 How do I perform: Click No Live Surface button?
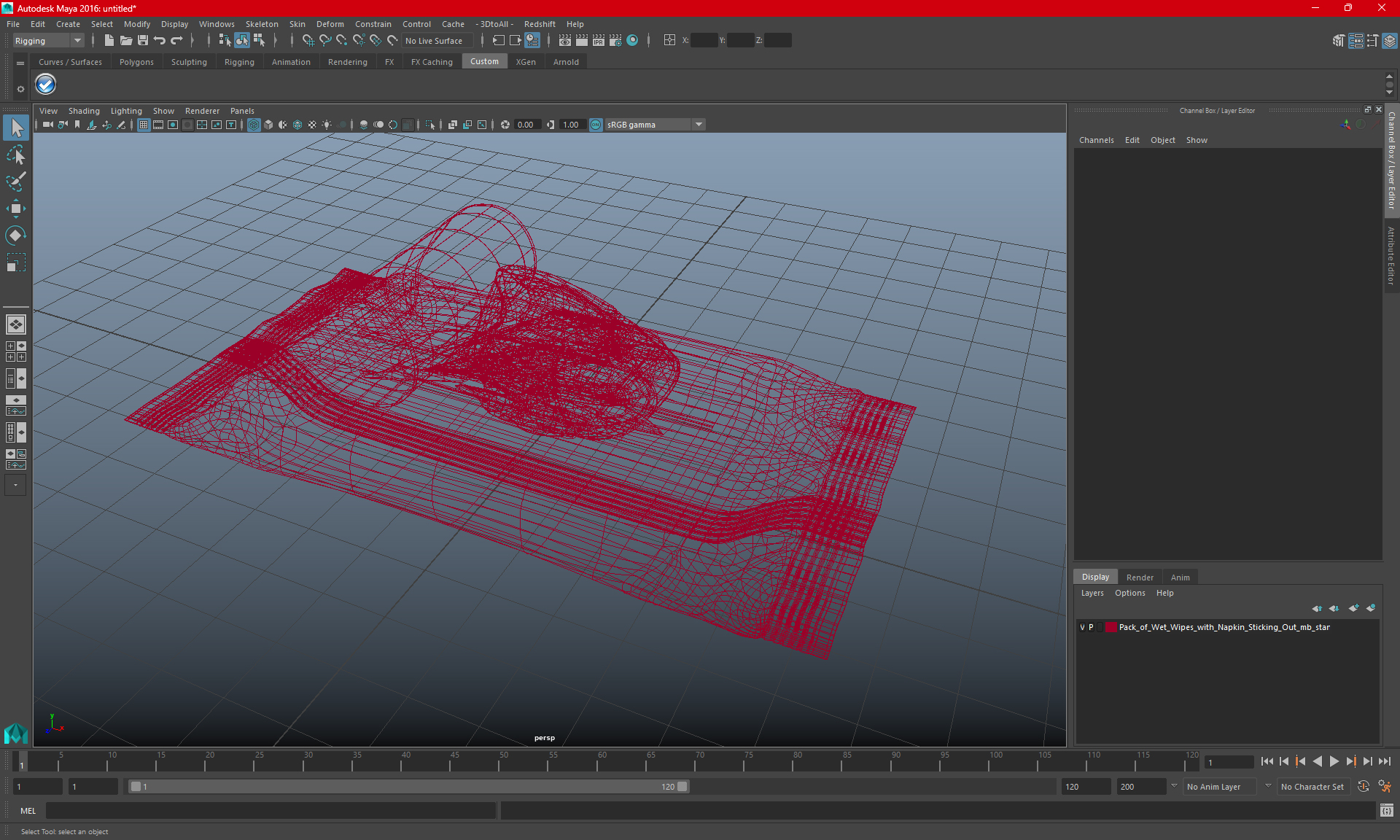pyautogui.click(x=437, y=41)
